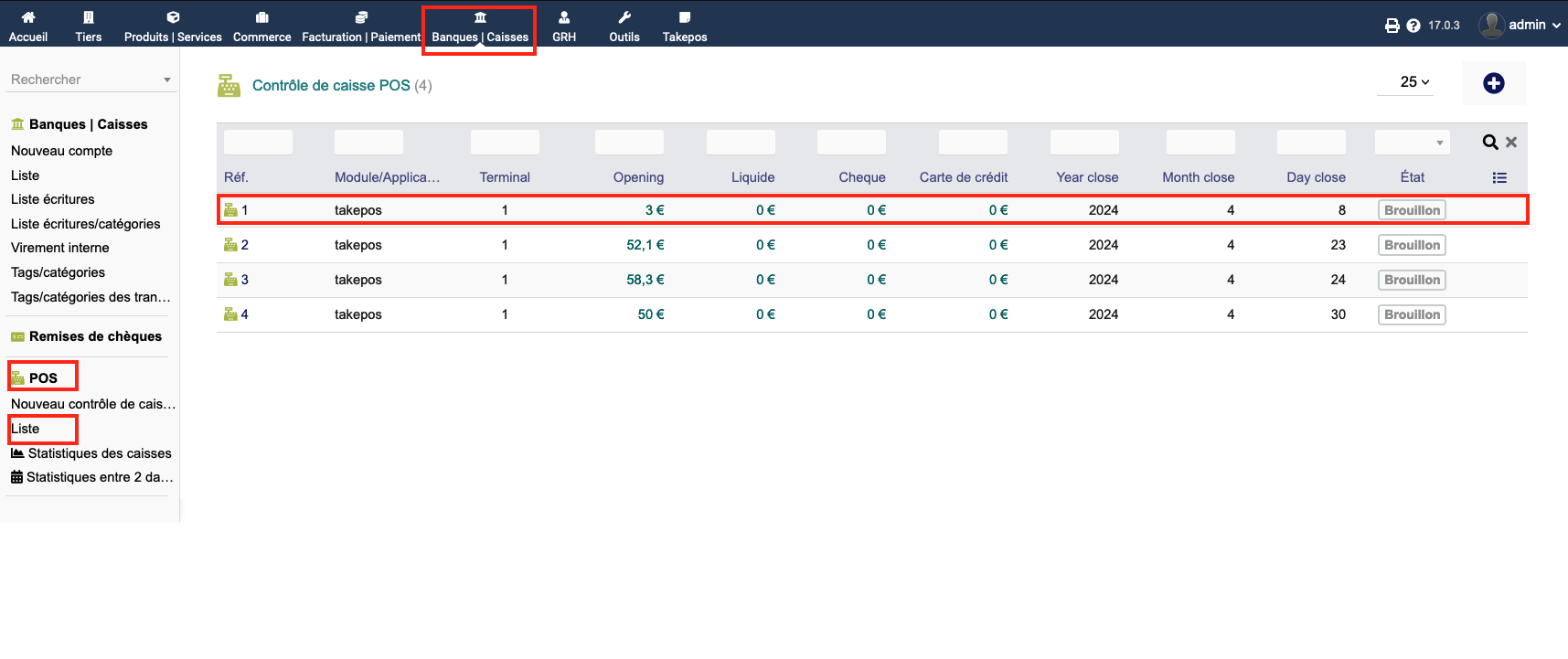Go to Accueil home icon
This screenshot has width=1568, height=659.
[28, 26]
